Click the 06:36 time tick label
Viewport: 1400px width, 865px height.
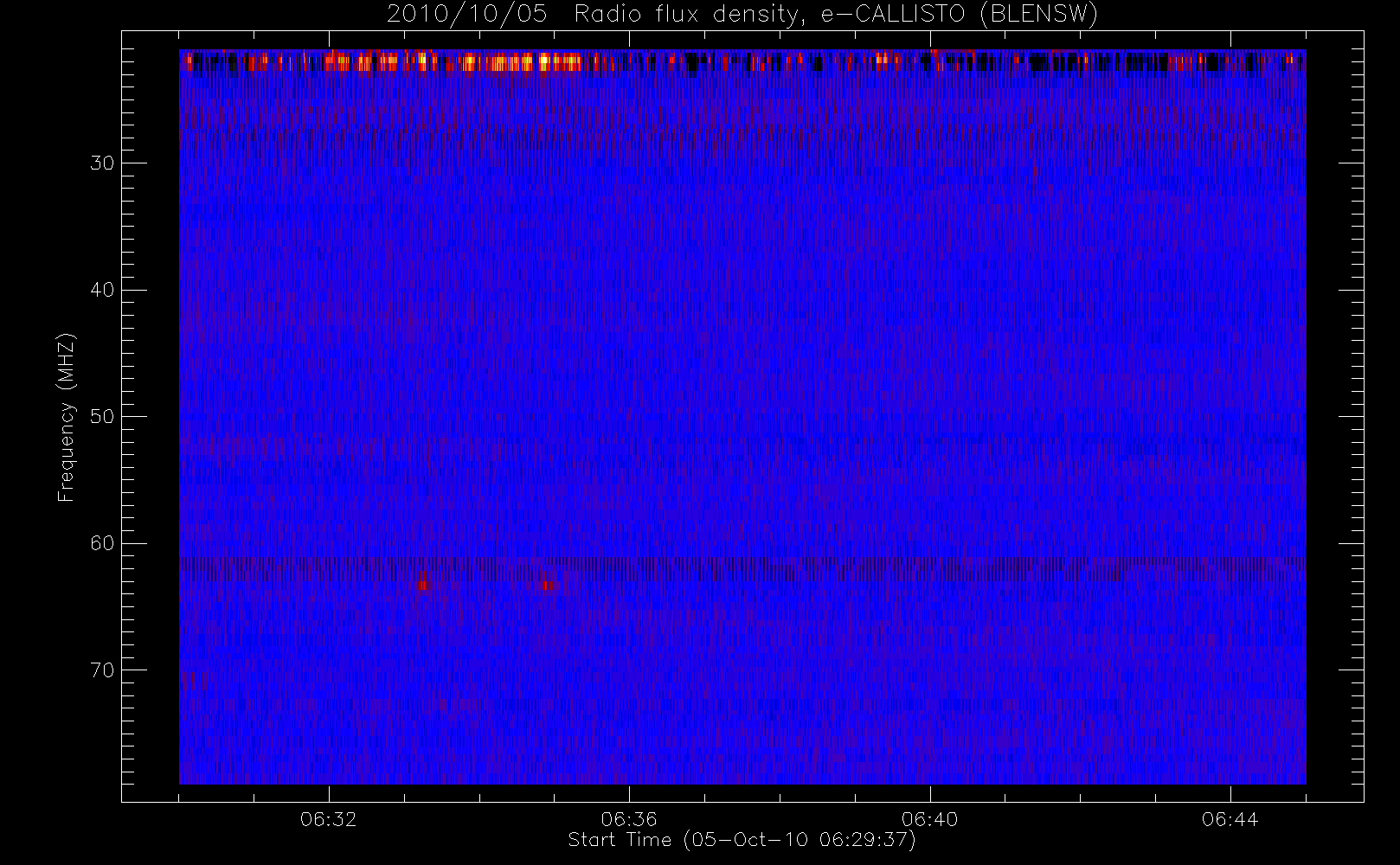[x=629, y=819]
